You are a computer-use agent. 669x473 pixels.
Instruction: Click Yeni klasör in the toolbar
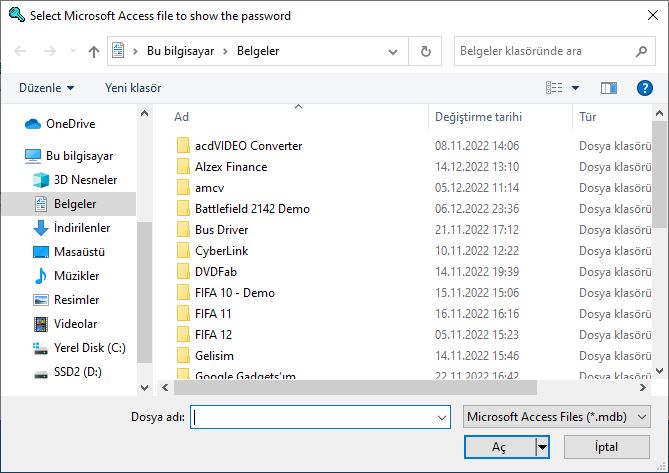[x=133, y=88]
